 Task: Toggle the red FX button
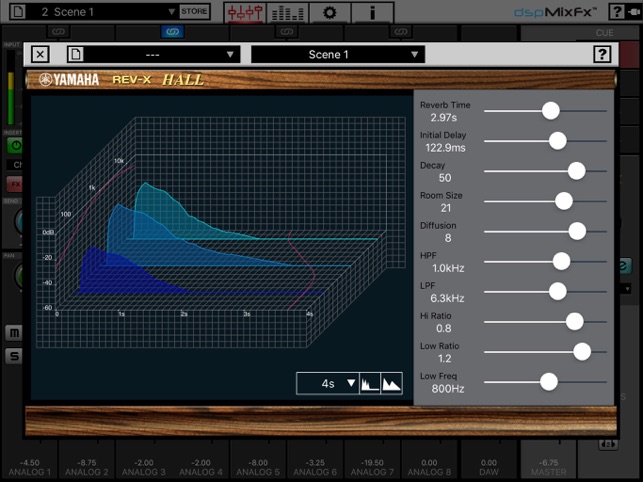[15, 184]
